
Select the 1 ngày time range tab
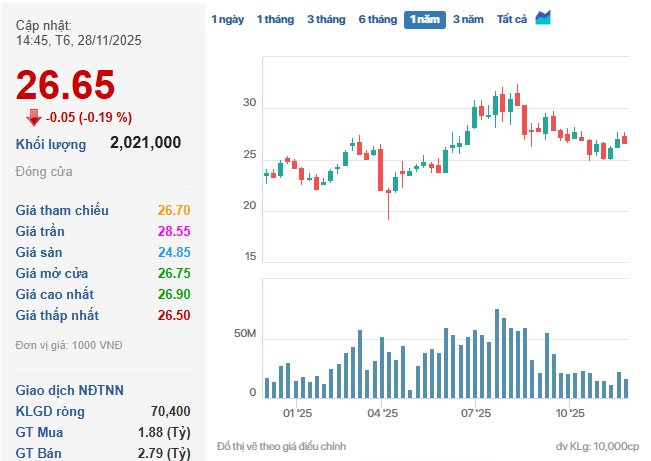click(228, 19)
